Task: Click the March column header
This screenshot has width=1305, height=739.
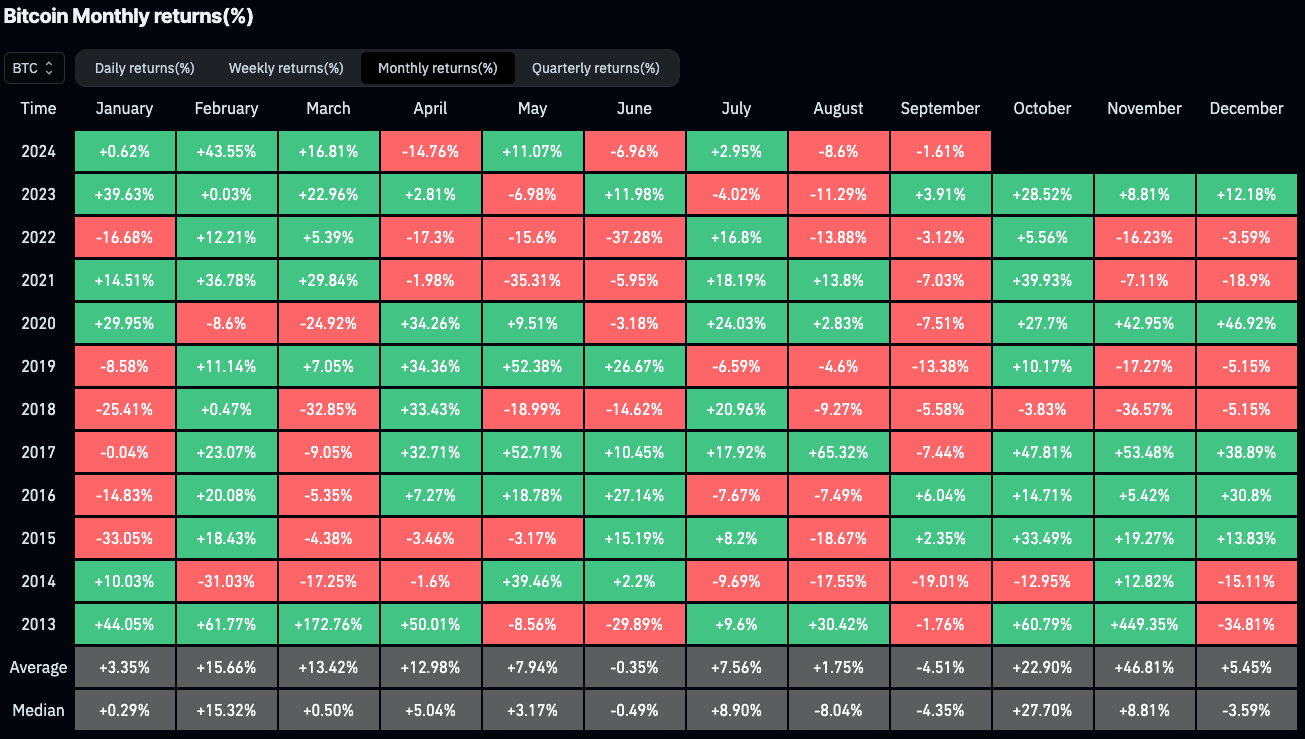Action: click(329, 108)
